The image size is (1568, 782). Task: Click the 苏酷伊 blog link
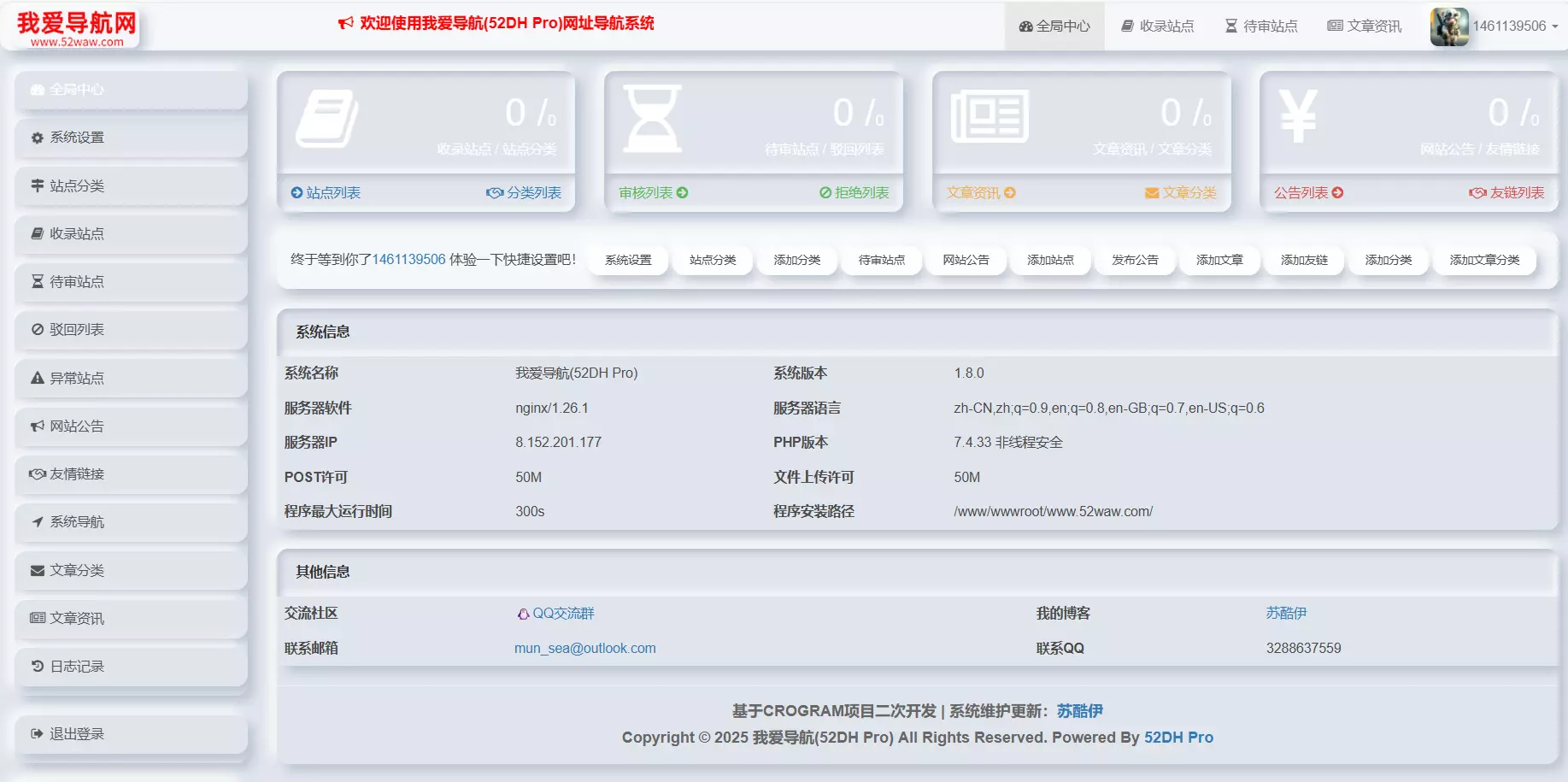coord(1287,613)
